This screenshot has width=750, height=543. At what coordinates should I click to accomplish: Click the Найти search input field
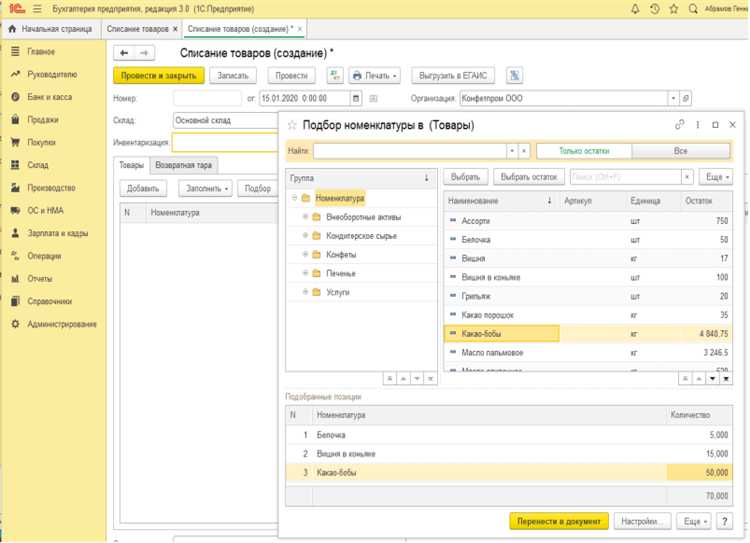pyautogui.click(x=410, y=151)
